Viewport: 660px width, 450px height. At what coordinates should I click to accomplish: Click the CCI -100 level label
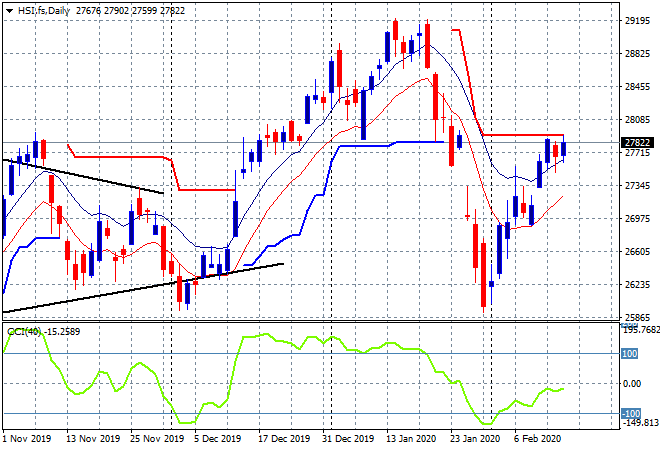pyautogui.click(x=631, y=413)
